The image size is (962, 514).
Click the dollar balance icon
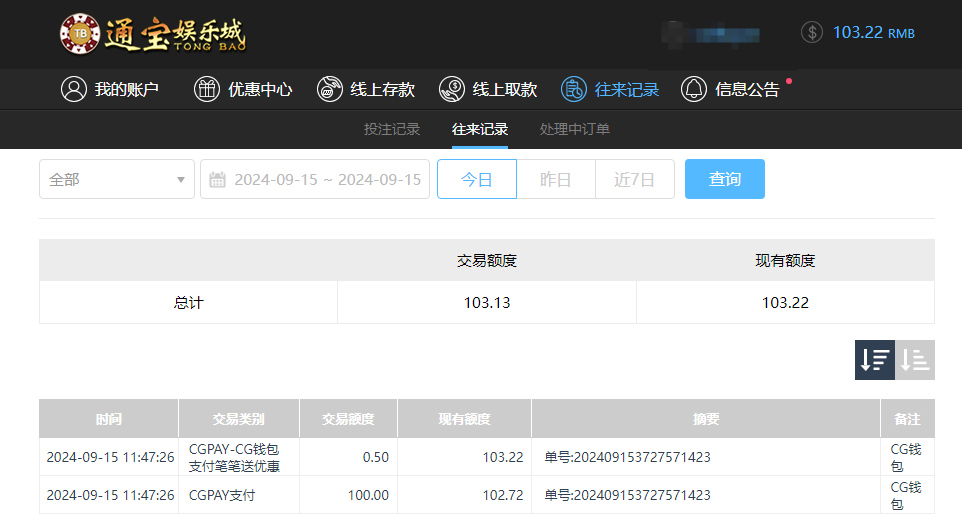812,32
